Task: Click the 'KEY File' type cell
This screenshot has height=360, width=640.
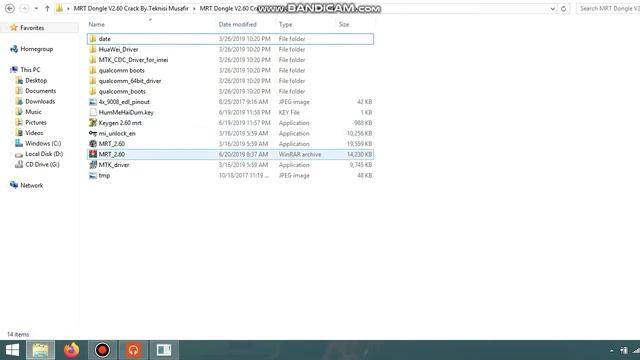Action: [x=289, y=112]
